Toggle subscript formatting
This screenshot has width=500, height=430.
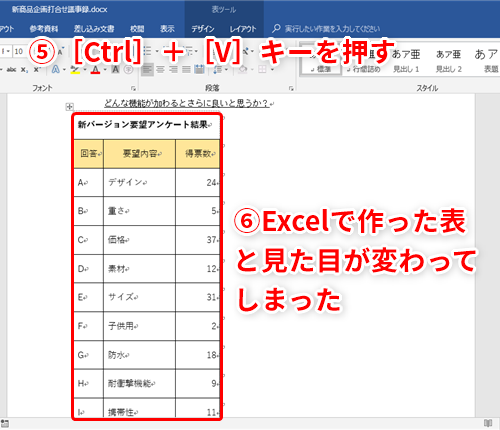24,70
